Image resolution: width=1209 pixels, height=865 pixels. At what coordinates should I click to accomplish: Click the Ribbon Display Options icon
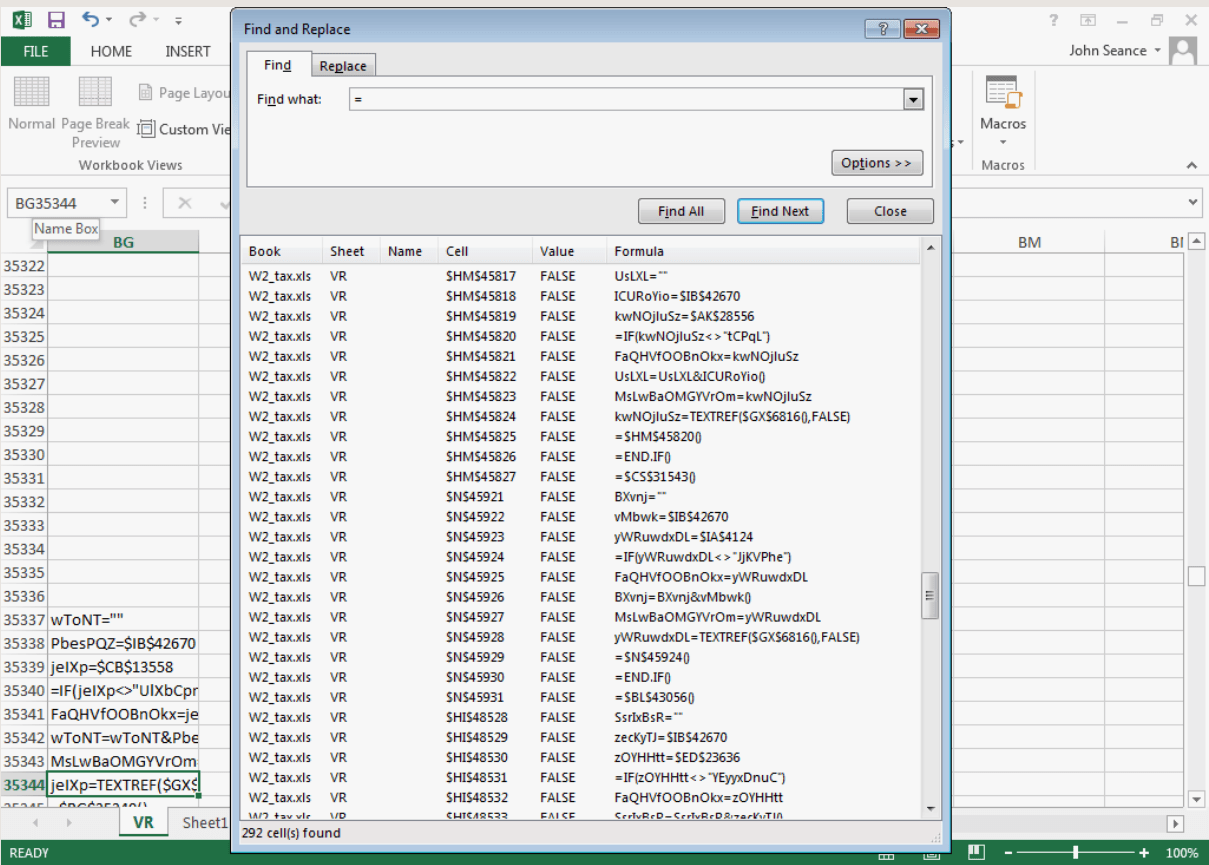pyautogui.click(x=1088, y=20)
